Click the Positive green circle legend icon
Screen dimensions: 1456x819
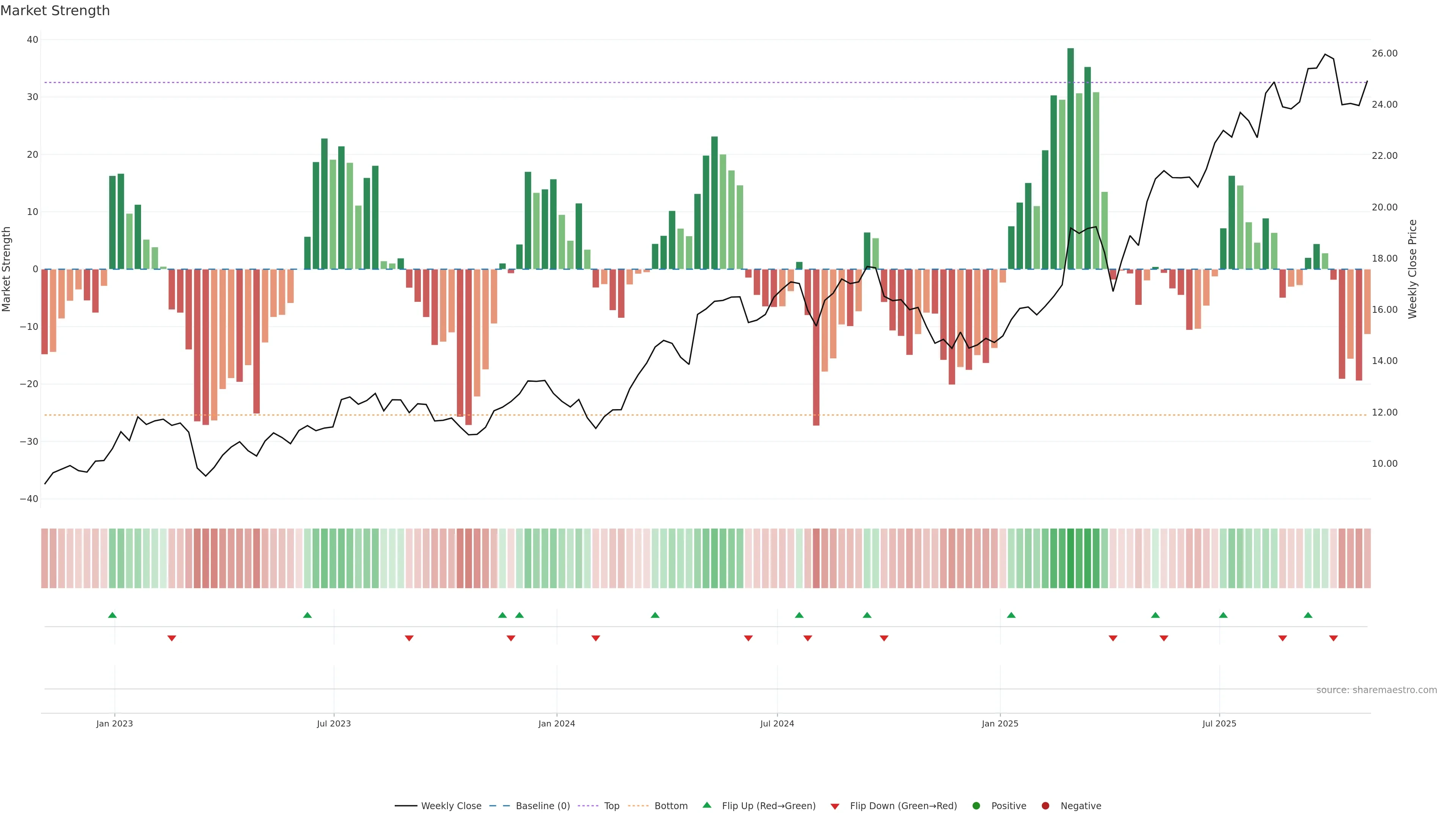point(976,805)
